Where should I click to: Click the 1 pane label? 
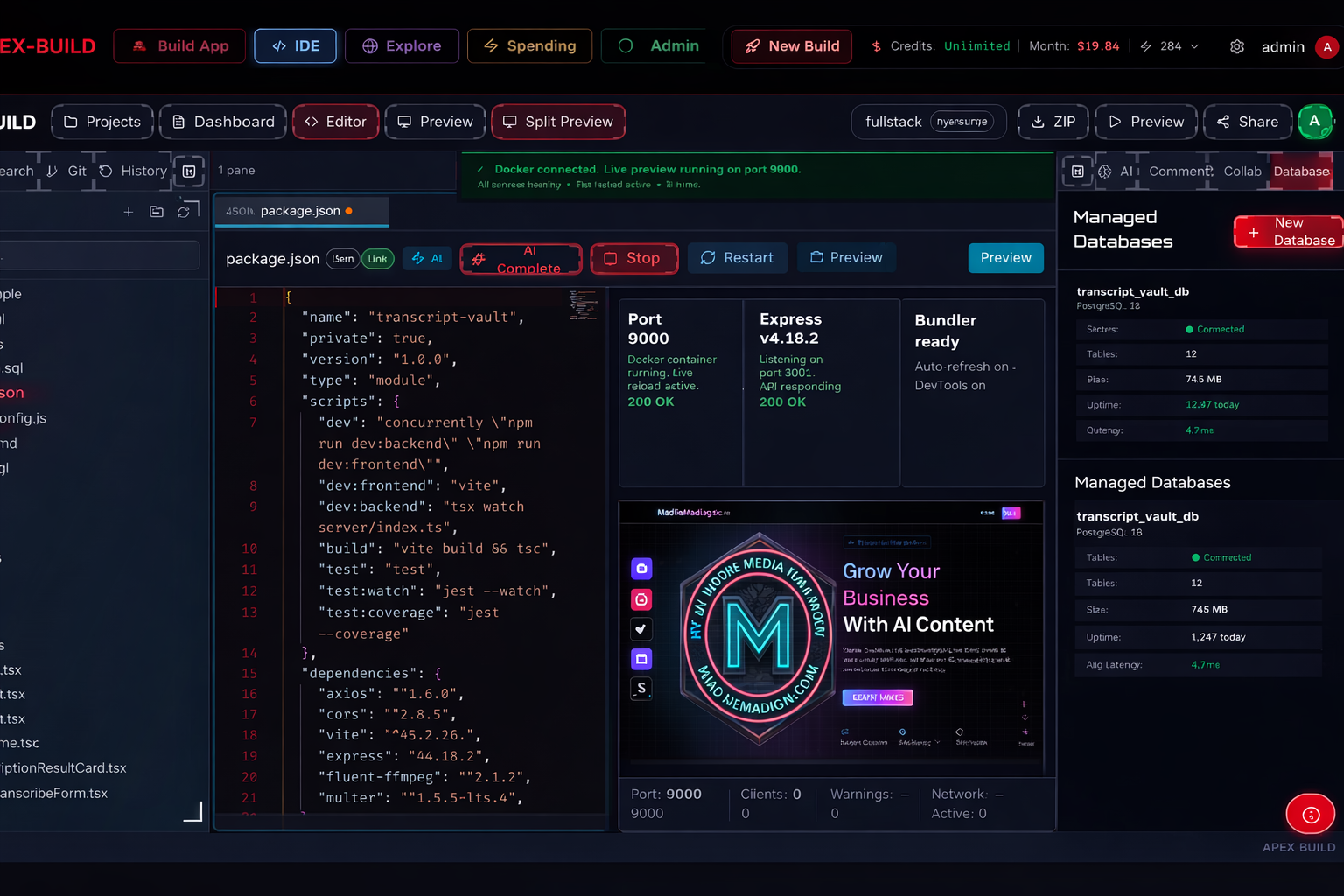point(236,171)
